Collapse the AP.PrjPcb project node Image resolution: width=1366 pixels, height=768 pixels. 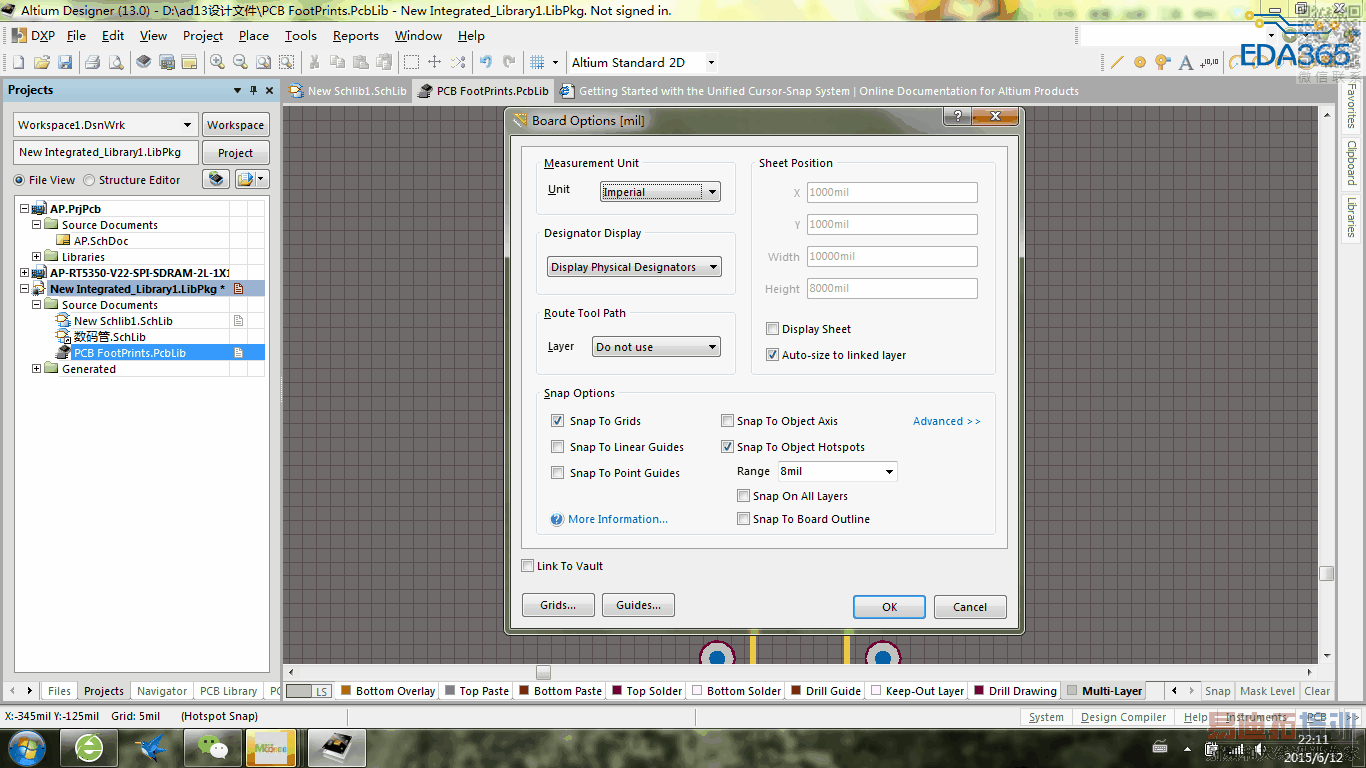[24, 209]
